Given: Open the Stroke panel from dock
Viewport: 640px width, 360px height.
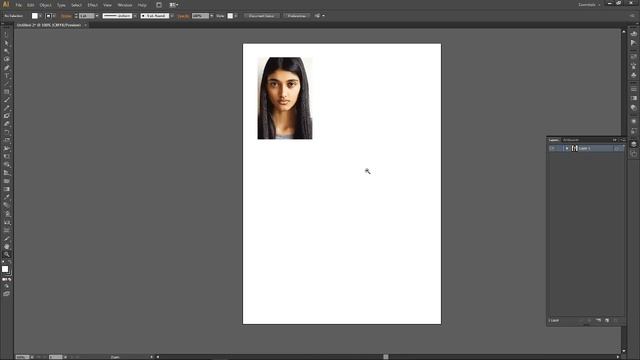Looking at the screenshot, I should pyautogui.click(x=633, y=89).
